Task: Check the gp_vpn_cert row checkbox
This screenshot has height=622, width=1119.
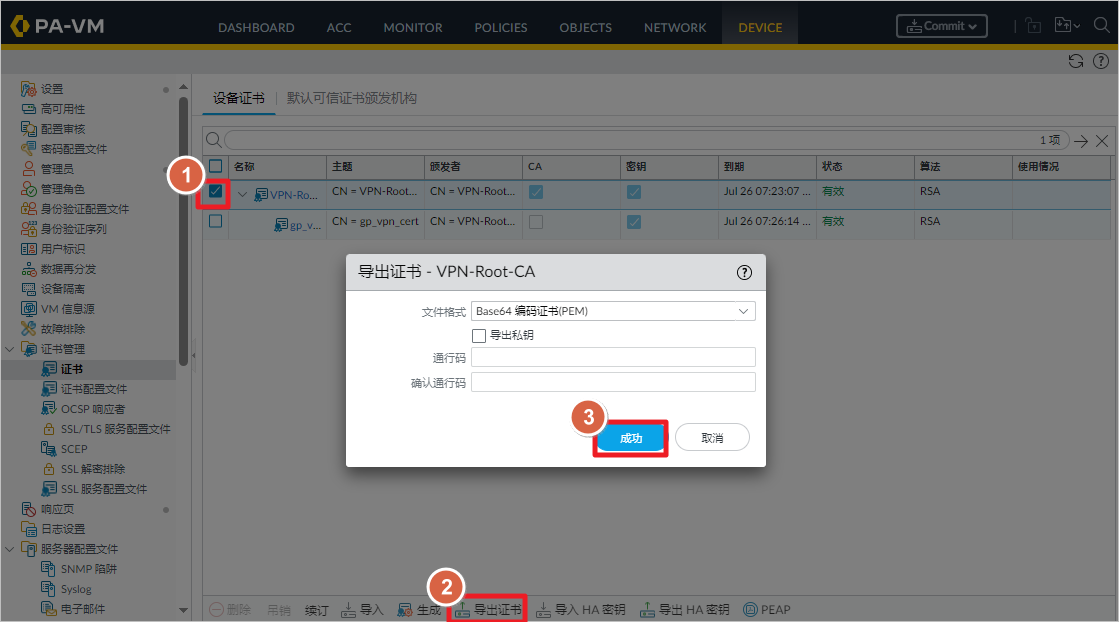Action: tap(216, 221)
